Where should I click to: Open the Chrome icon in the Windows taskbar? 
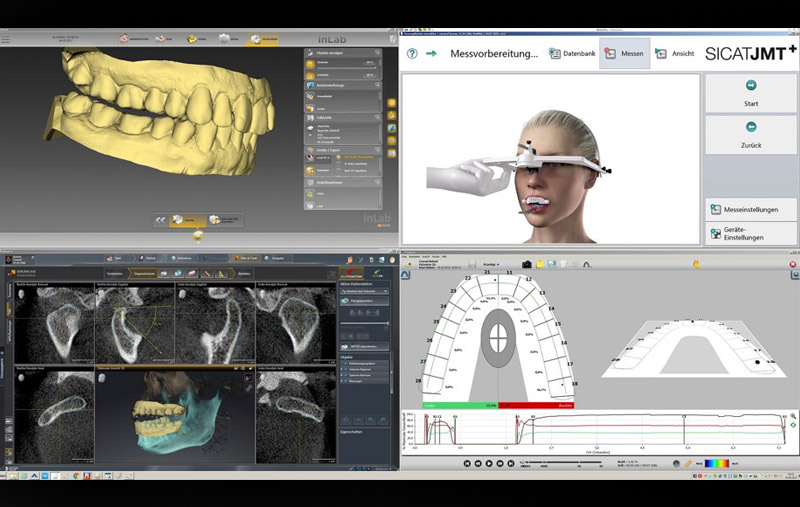[77, 475]
